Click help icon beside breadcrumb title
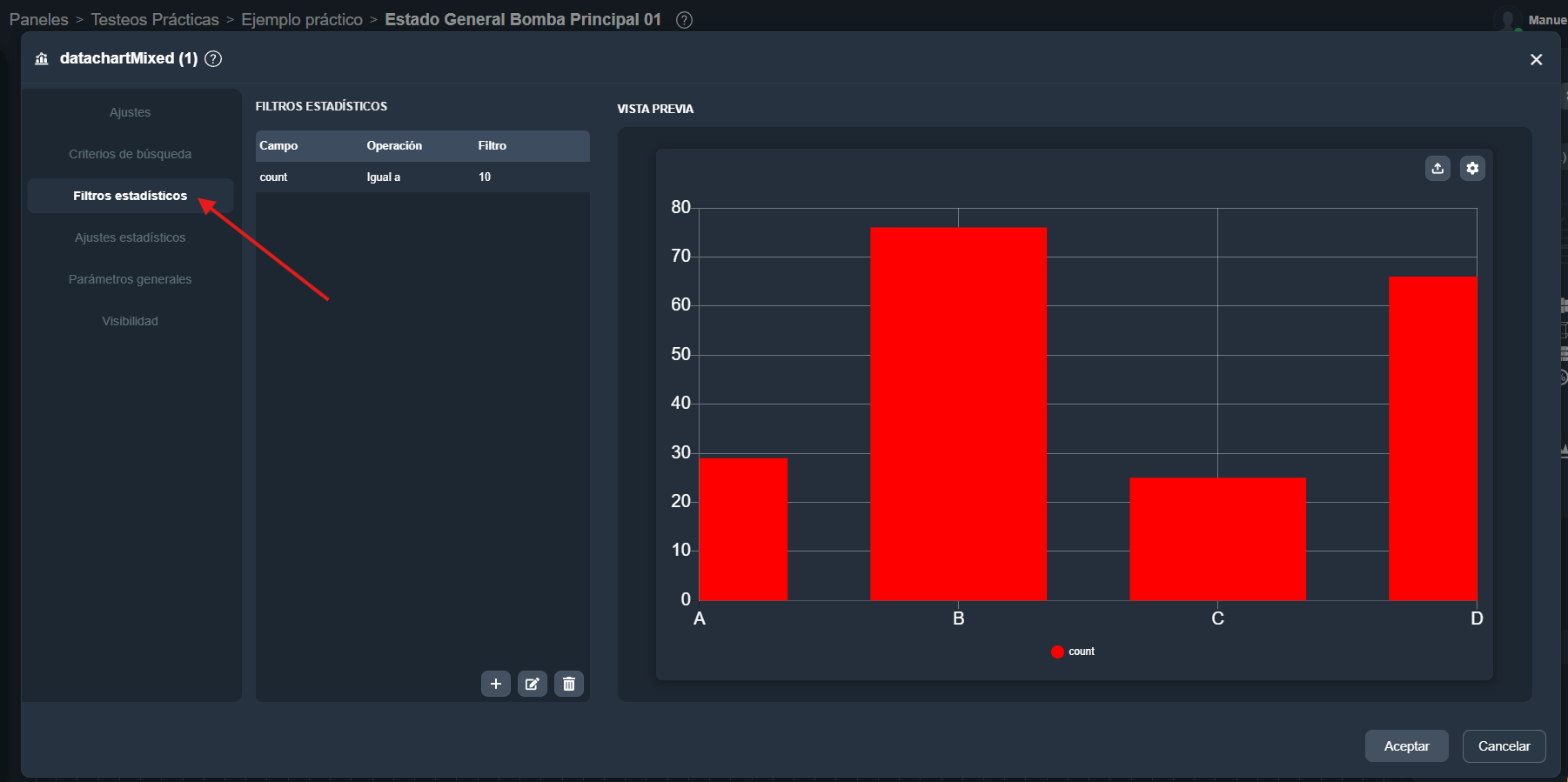This screenshot has height=782, width=1568. [685, 20]
